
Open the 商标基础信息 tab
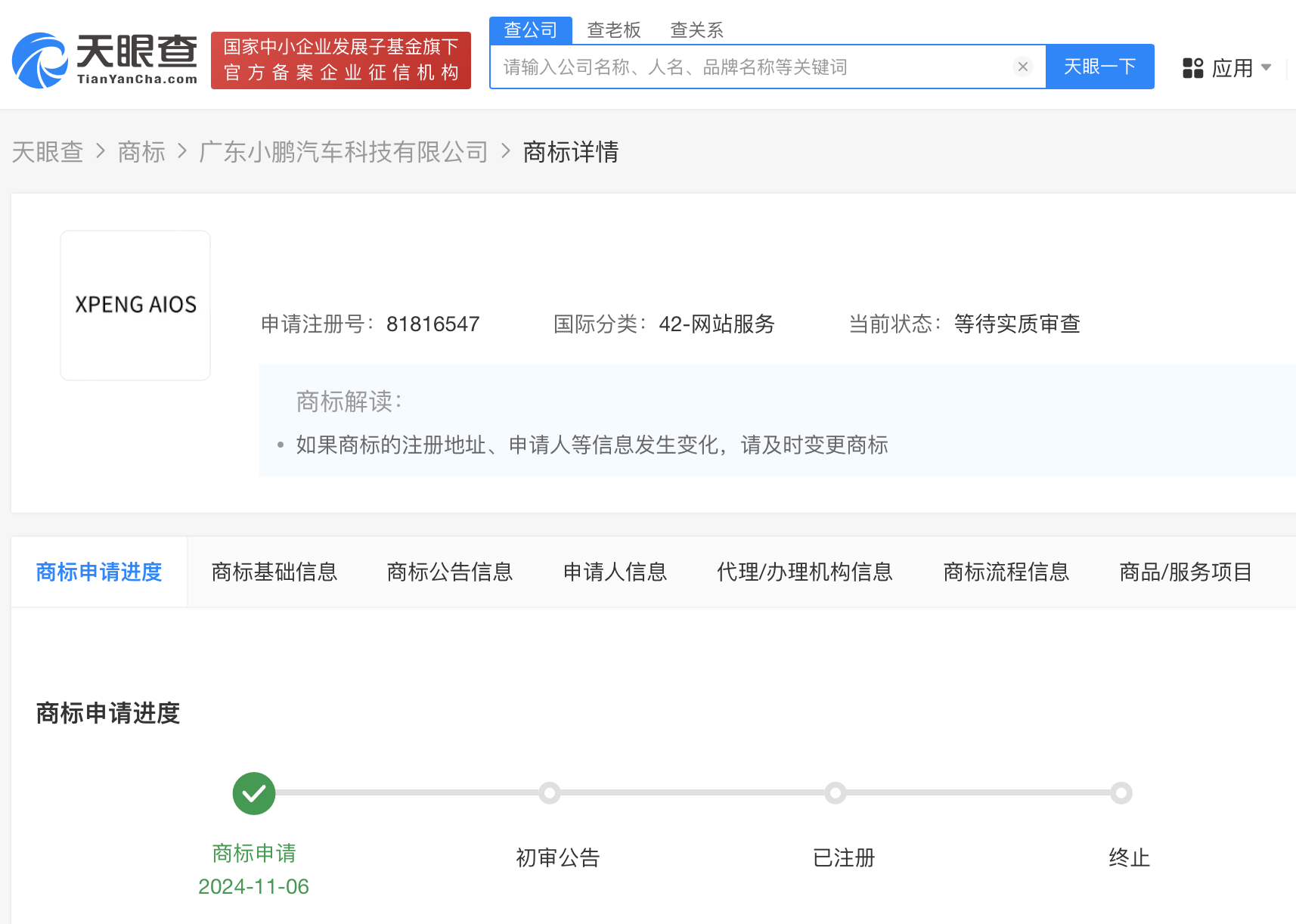(274, 572)
